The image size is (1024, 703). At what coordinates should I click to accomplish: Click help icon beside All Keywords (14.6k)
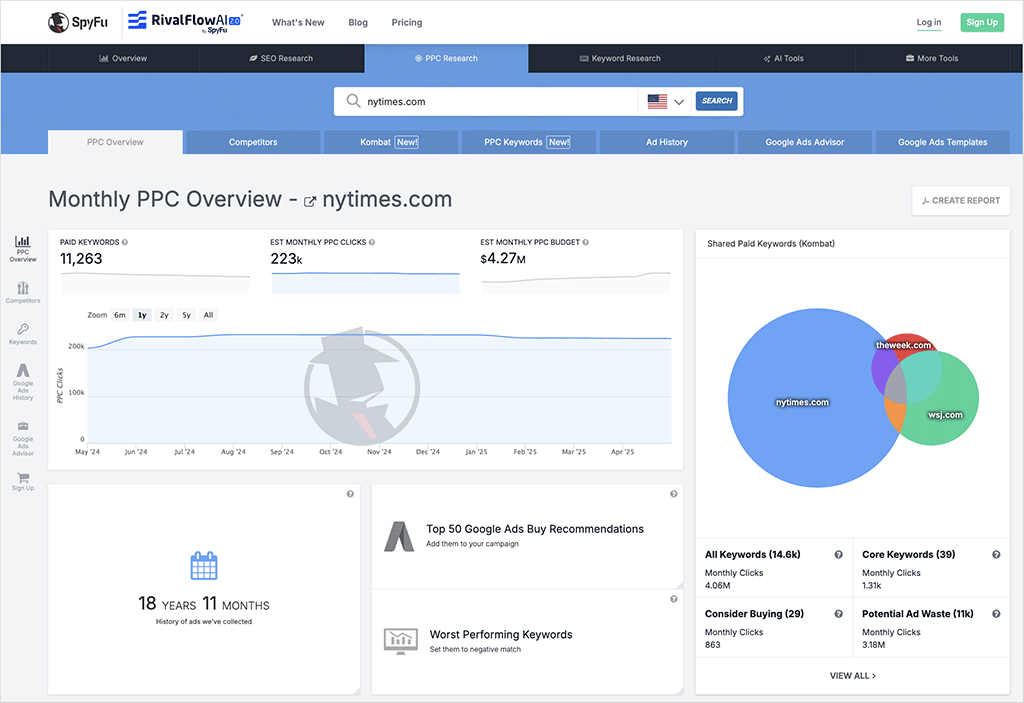[839, 555]
